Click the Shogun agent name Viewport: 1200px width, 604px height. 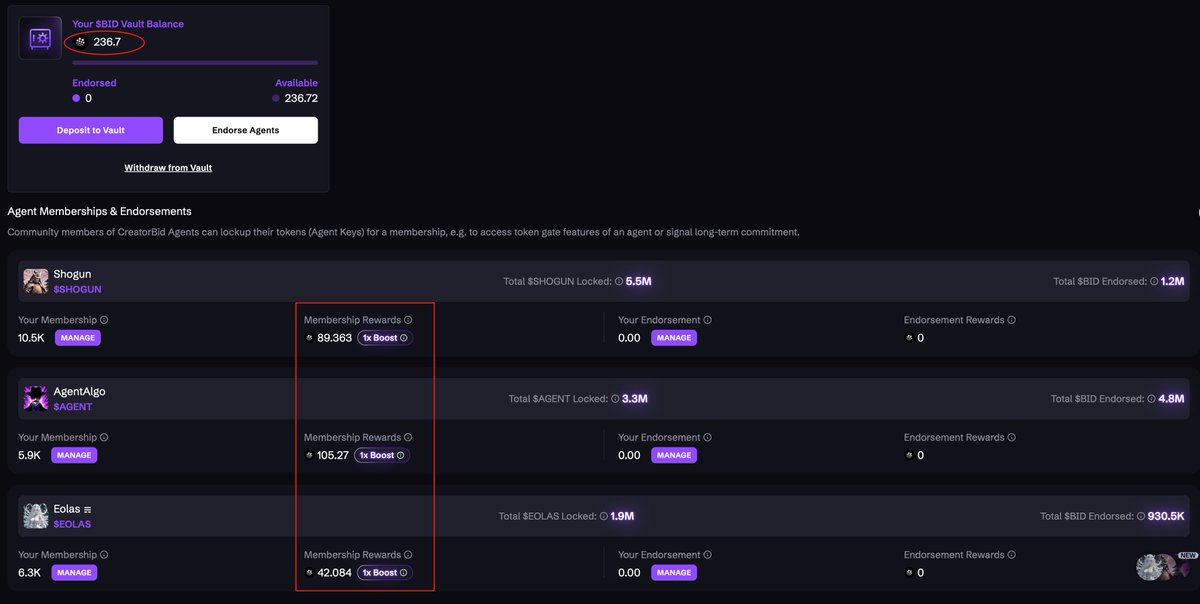[x=72, y=274]
